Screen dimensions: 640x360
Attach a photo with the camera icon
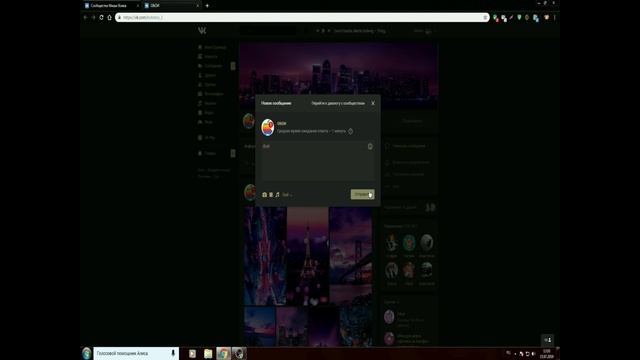tap(264, 195)
